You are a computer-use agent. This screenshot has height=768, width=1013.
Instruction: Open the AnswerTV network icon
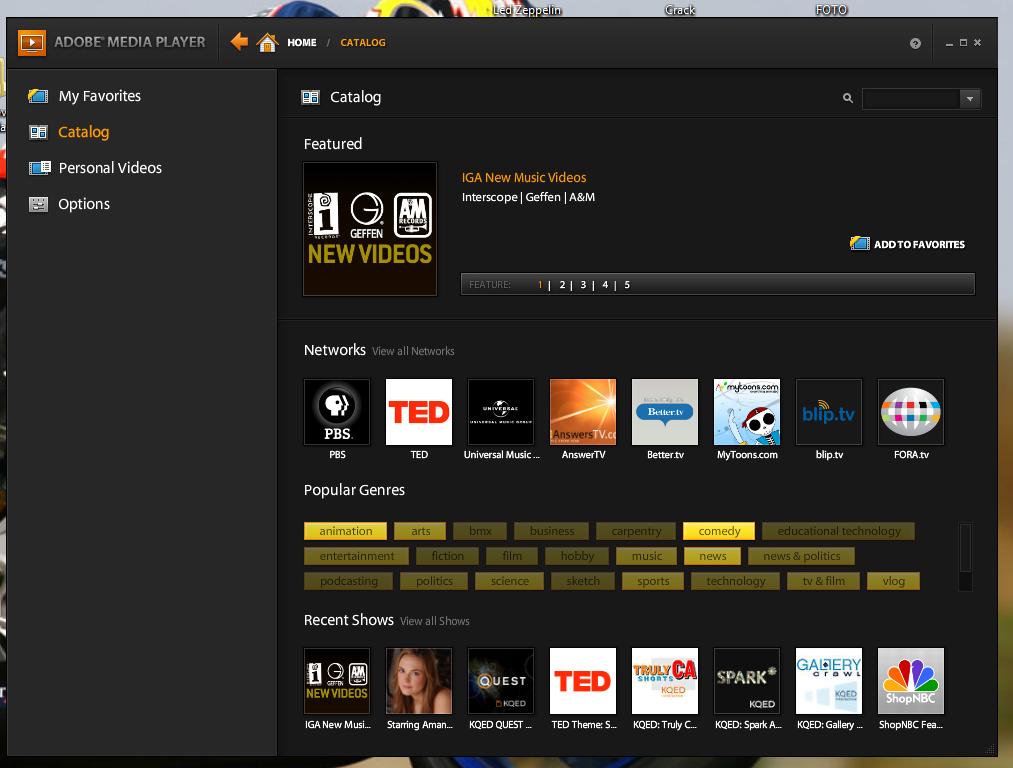tap(583, 412)
